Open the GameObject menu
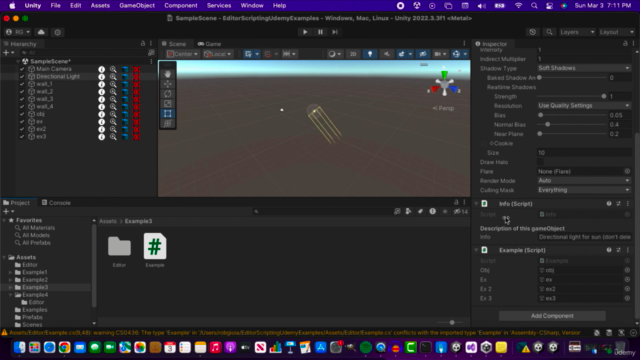 tap(137, 5)
